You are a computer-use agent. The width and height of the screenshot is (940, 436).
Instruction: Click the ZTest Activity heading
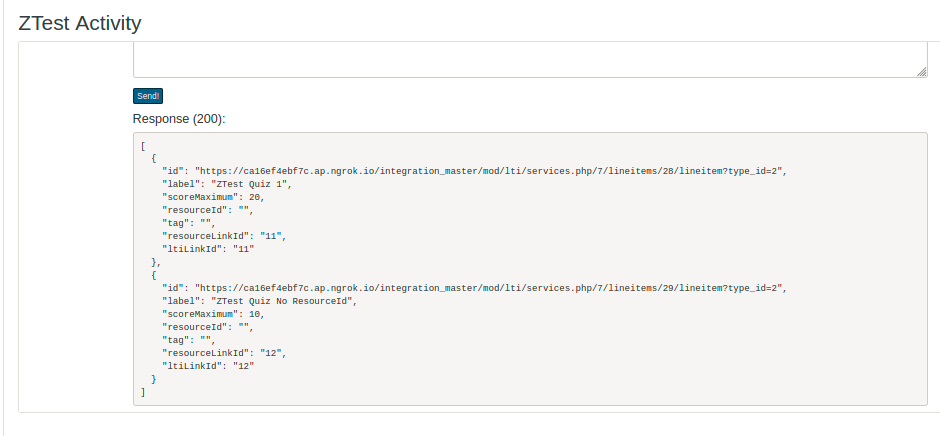point(80,23)
